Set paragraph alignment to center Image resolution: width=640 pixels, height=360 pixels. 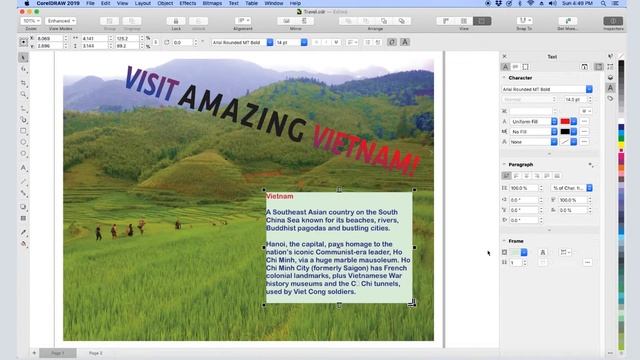pyautogui.click(x=527, y=176)
